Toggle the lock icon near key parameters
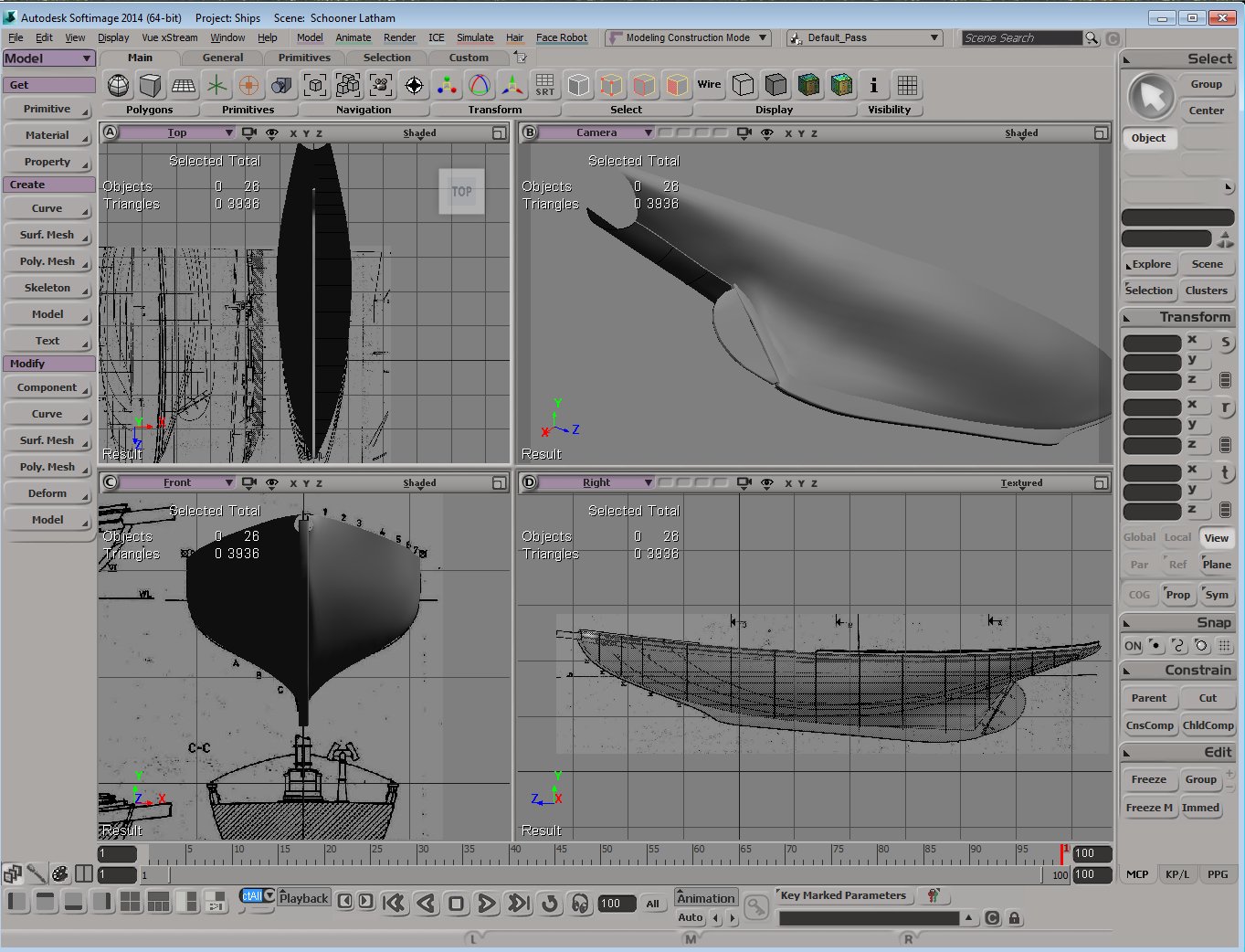The width and height of the screenshot is (1245, 952). [1014, 918]
